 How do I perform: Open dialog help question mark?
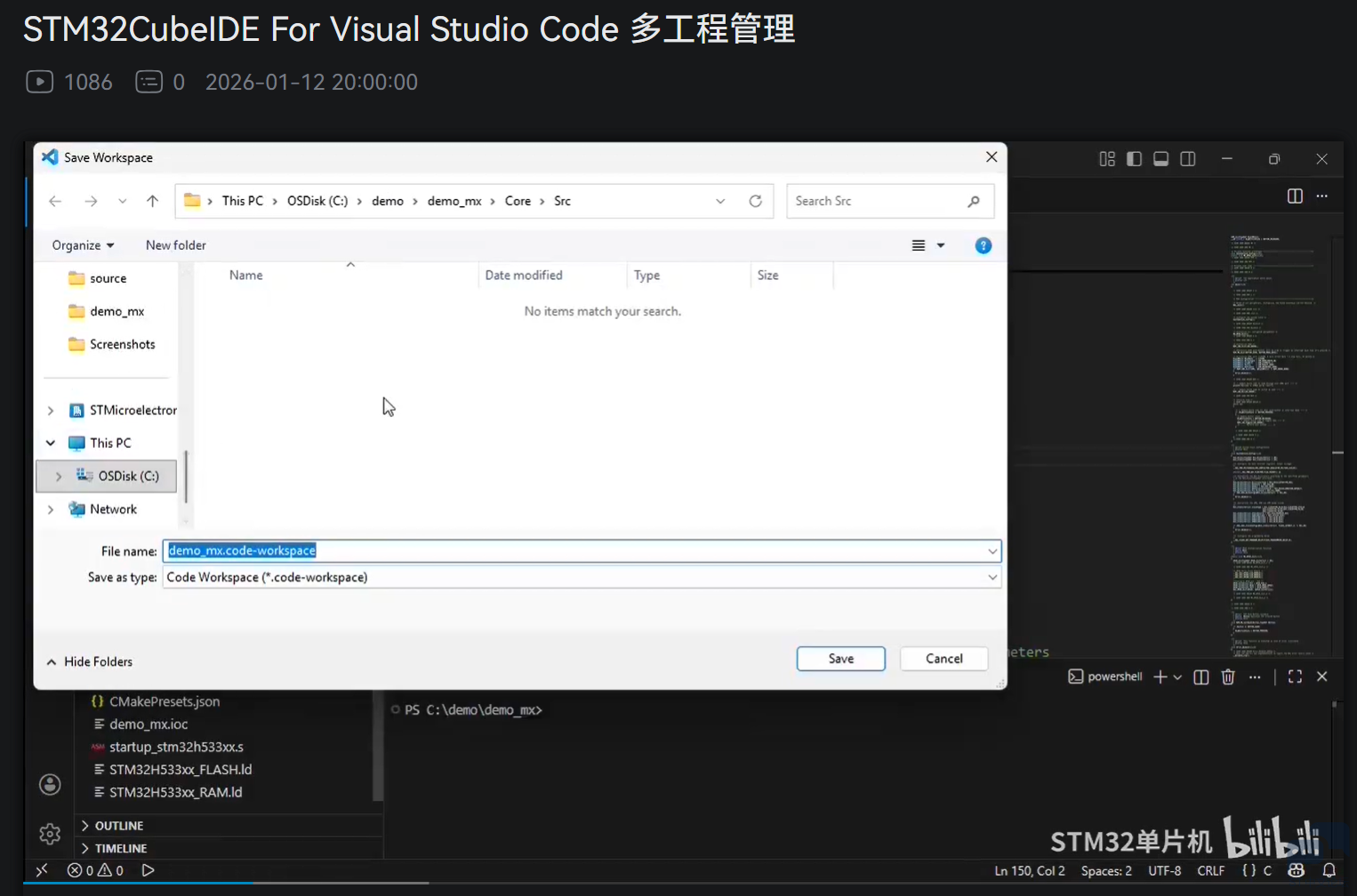pyautogui.click(x=983, y=245)
